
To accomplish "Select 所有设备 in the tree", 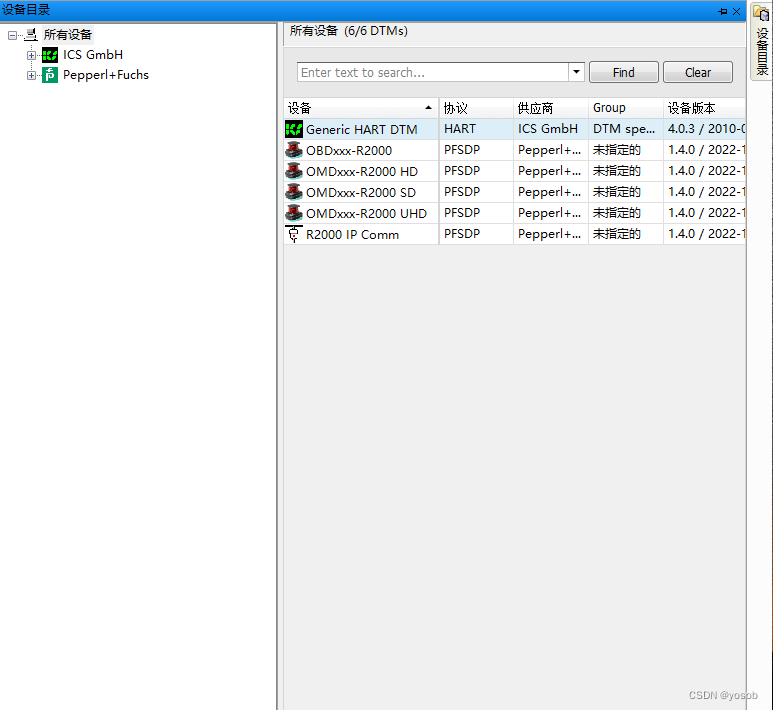I will [68, 35].
